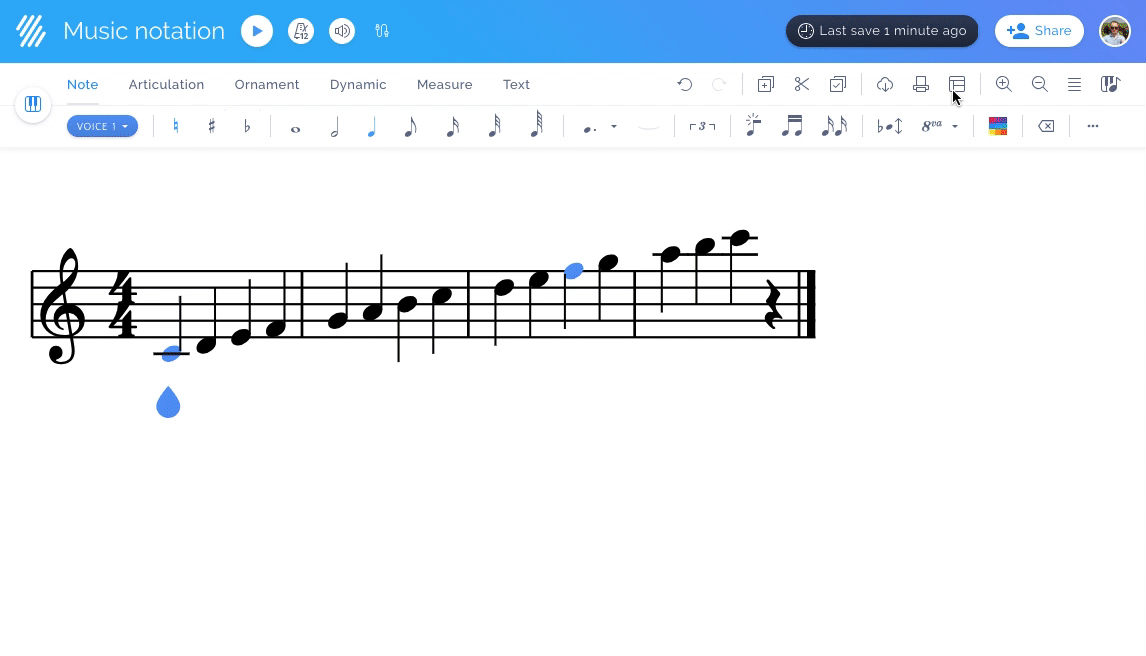Undo the last edit
The image size is (1146, 656).
684,84
